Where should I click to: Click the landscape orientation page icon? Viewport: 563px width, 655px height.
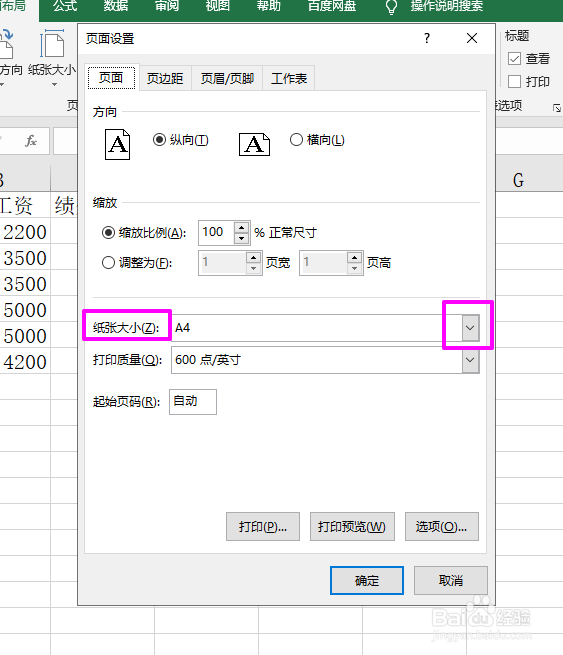click(254, 145)
